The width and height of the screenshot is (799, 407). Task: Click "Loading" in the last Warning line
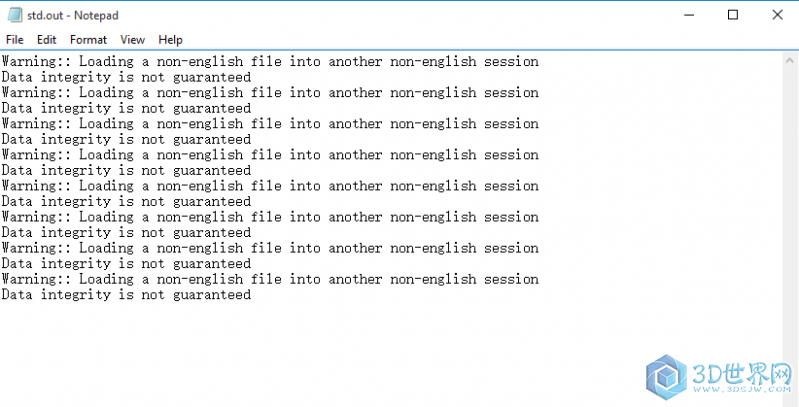point(106,279)
